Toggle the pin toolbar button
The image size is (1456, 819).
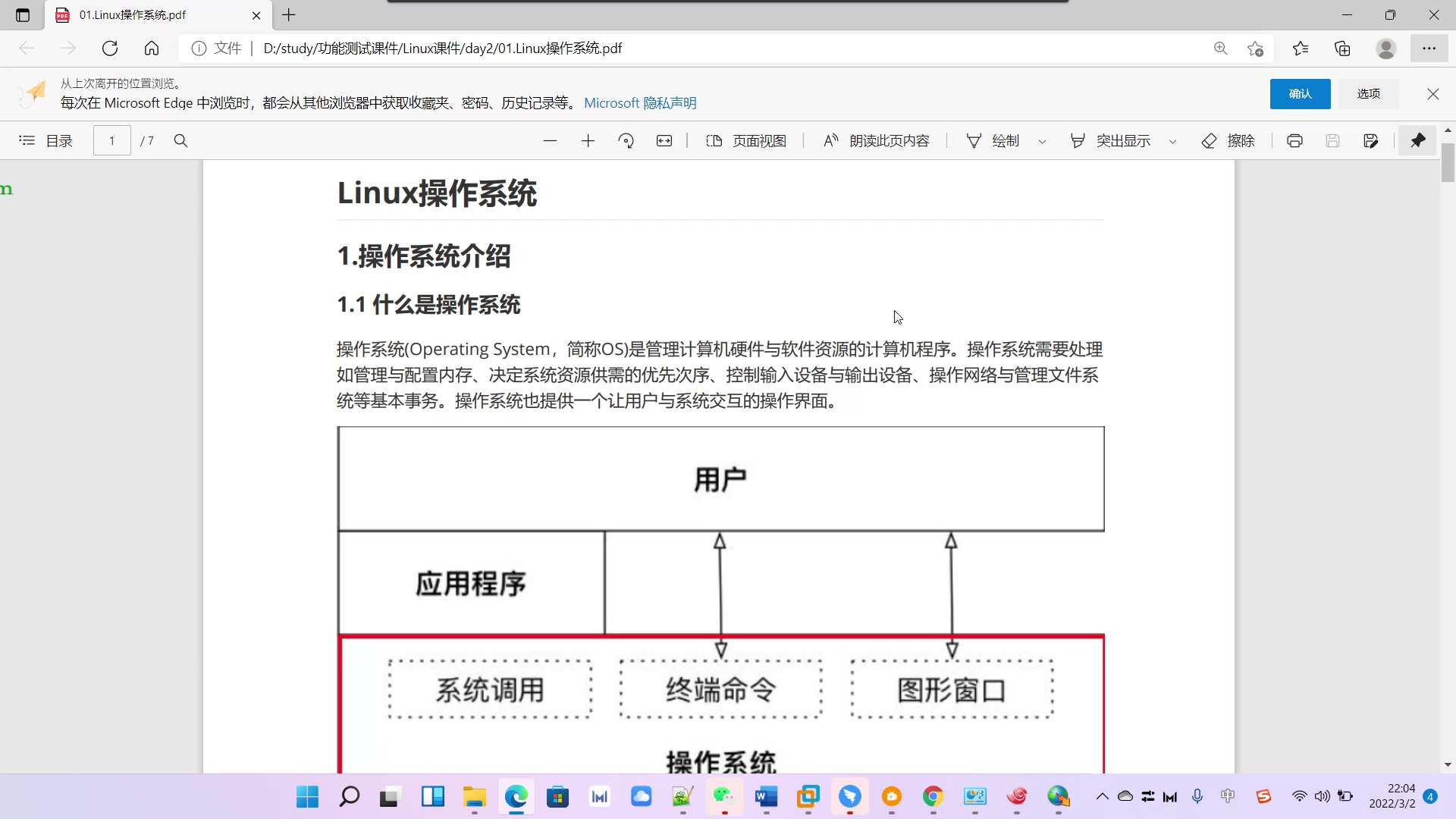(x=1418, y=141)
